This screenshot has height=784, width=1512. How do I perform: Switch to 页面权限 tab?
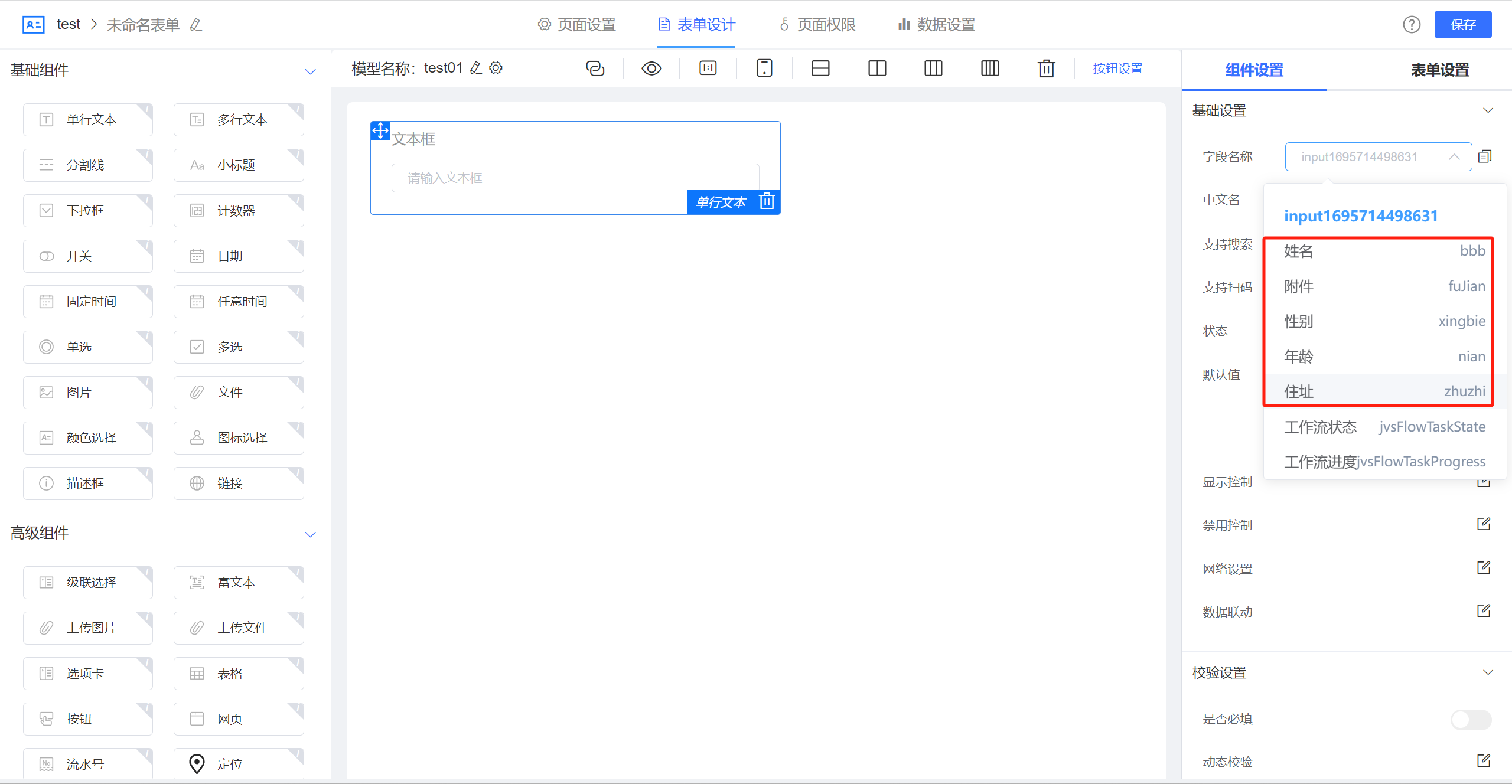click(x=817, y=25)
